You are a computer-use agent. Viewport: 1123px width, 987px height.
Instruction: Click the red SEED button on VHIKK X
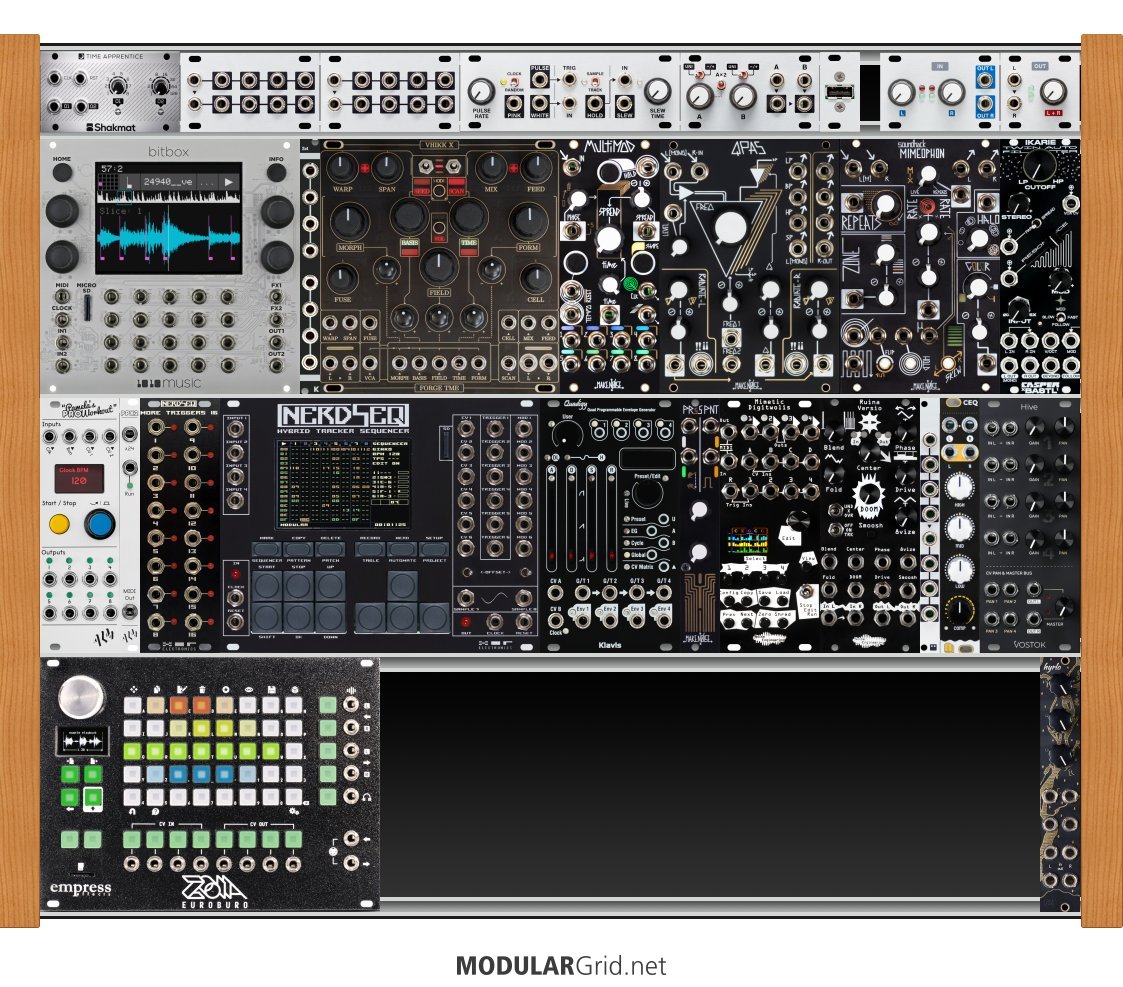421,188
